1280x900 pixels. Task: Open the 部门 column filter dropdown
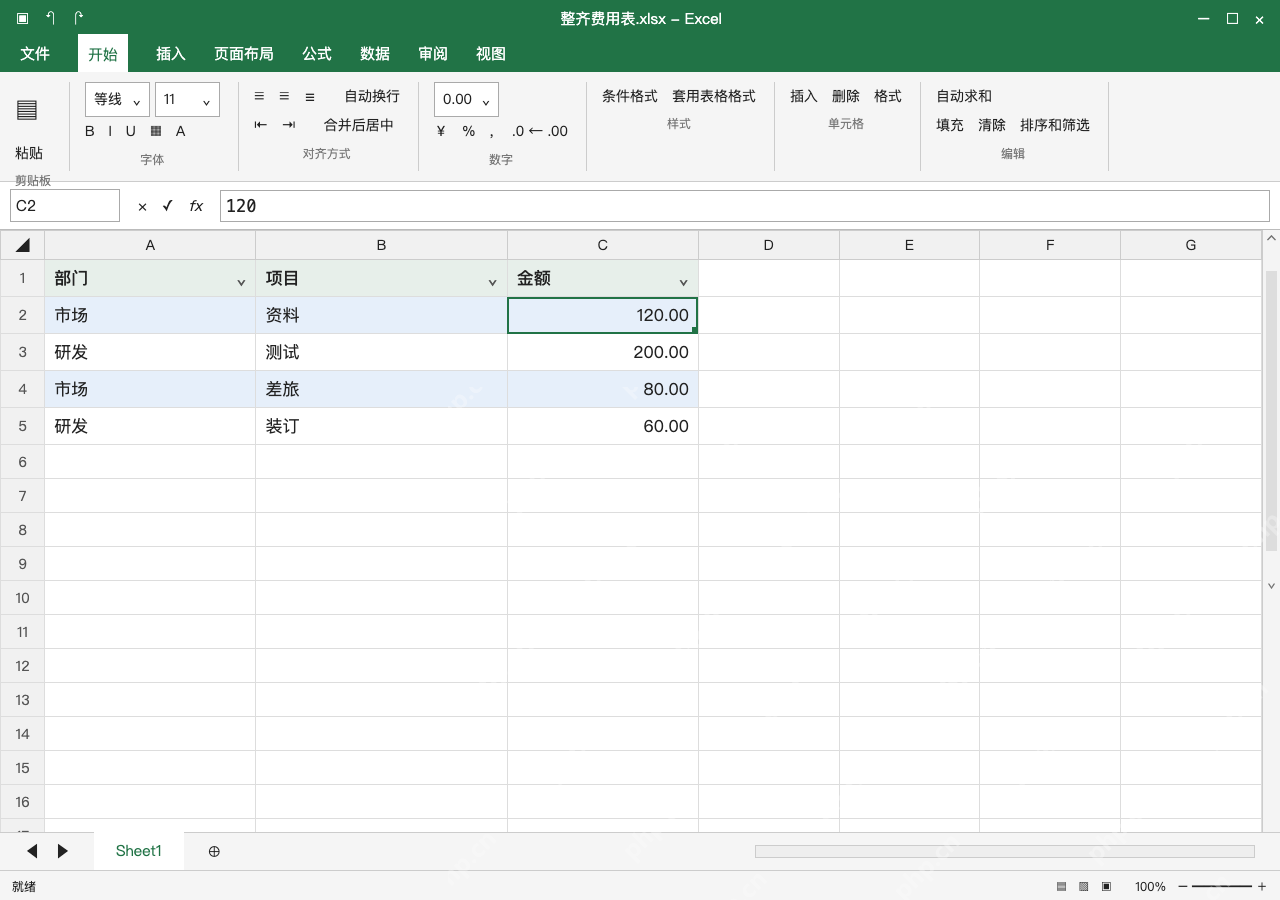241,282
